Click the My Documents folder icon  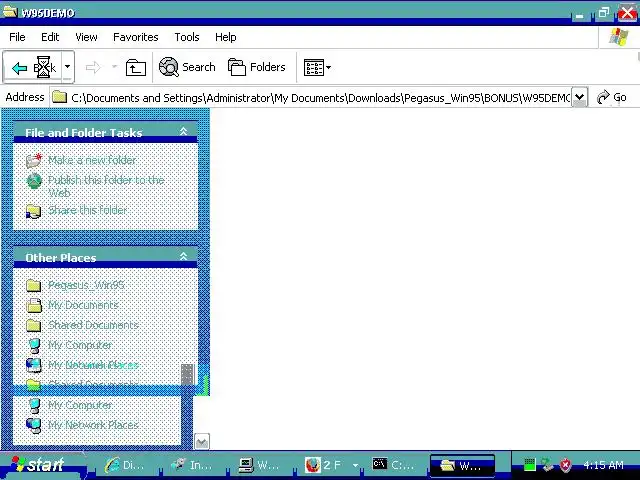tap(34, 305)
